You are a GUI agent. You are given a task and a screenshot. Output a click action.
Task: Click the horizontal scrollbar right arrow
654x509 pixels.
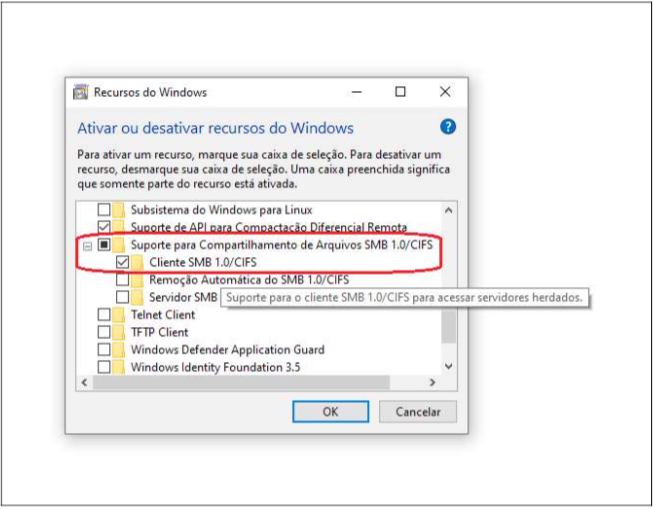(x=432, y=383)
